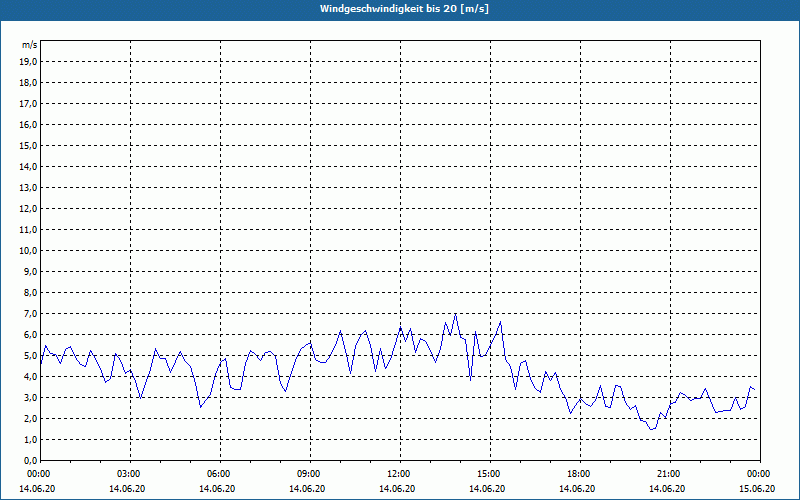Click the 12,0 y-axis label

pos(28,209)
